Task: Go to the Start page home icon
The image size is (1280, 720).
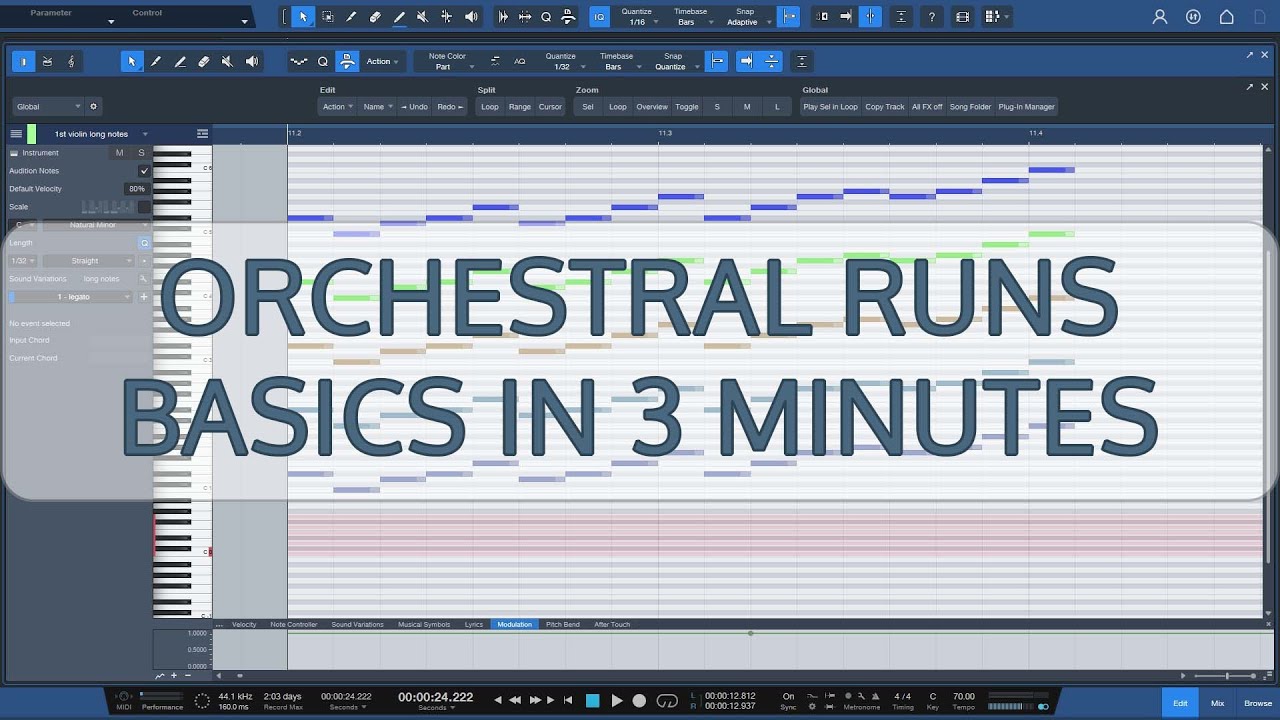Action: [x=1226, y=17]
